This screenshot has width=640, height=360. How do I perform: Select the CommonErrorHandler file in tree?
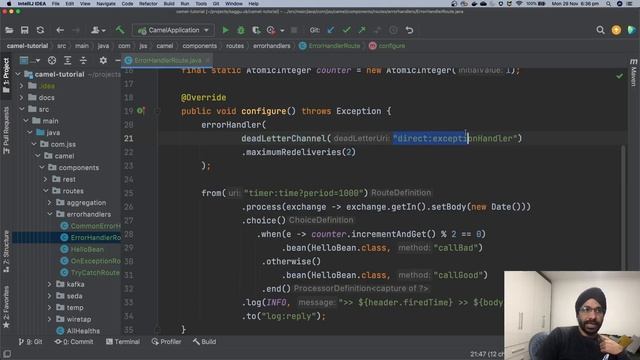click(x=95, y=226)
